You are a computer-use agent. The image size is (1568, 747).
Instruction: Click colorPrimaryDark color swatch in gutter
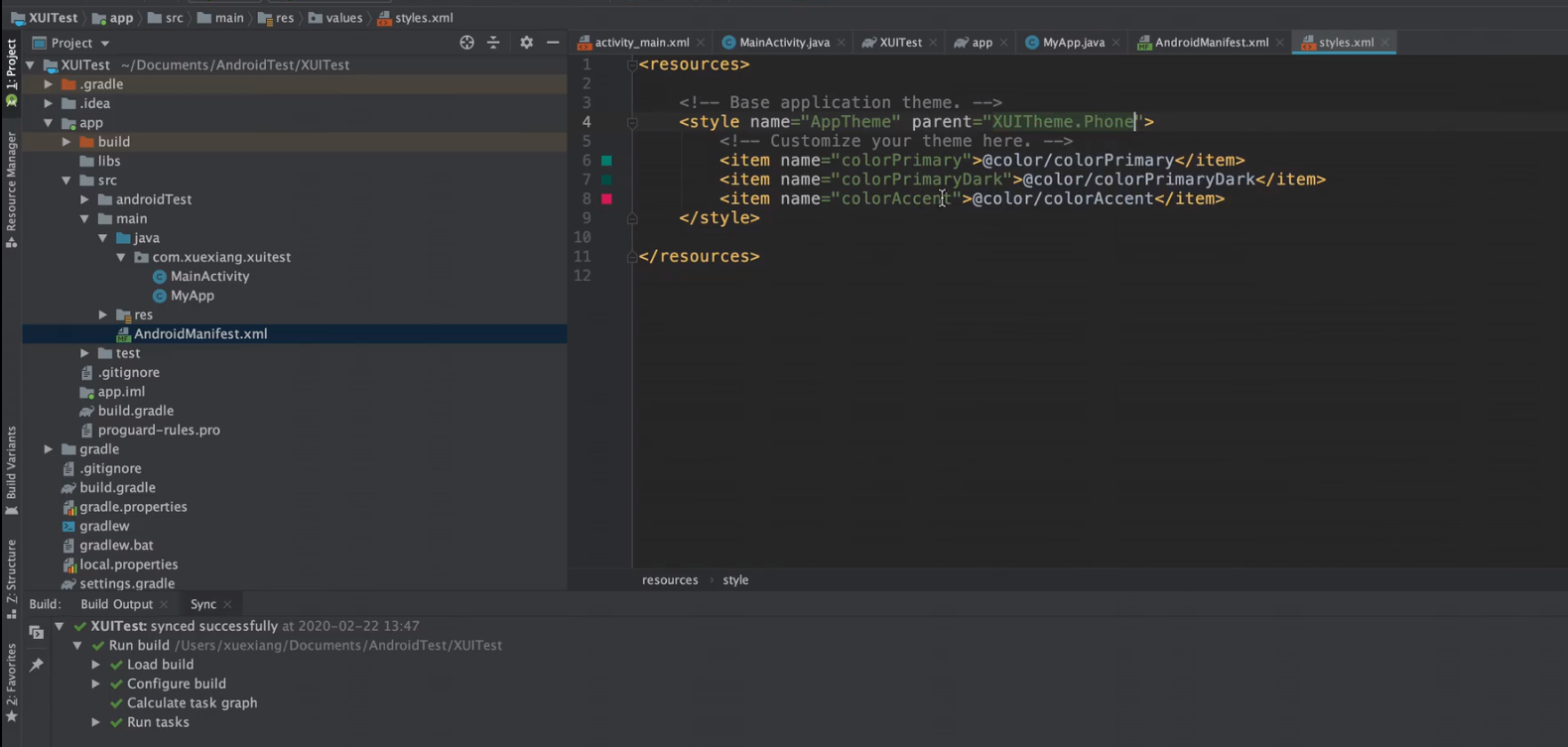tap(606, 180)
